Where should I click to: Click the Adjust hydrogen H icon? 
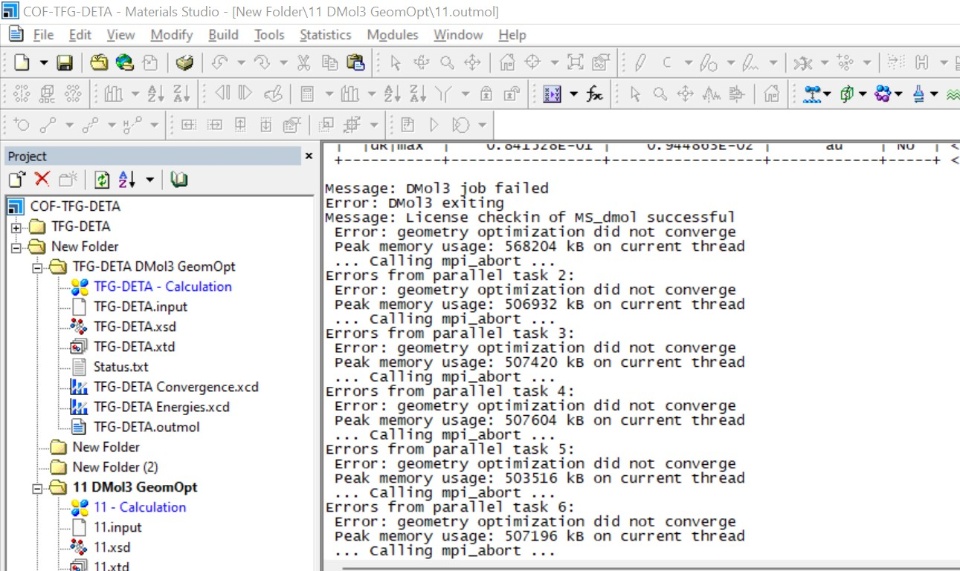coord(921,62)
